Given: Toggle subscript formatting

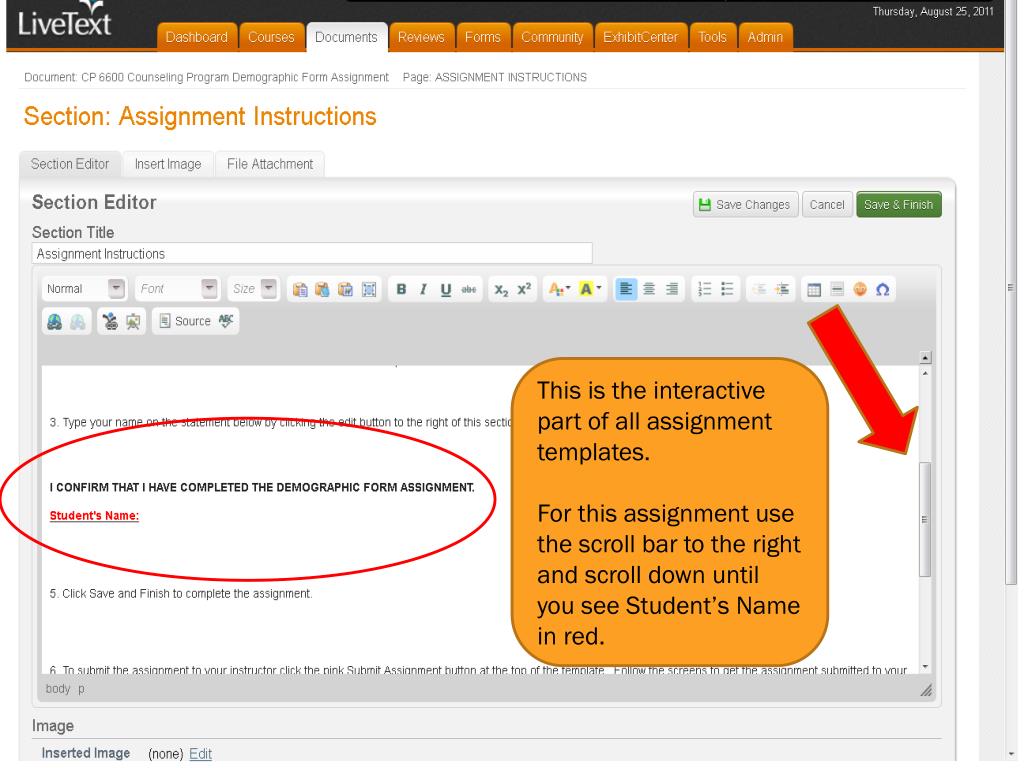Looking at the screenshot, I should (x=500, y=290).
